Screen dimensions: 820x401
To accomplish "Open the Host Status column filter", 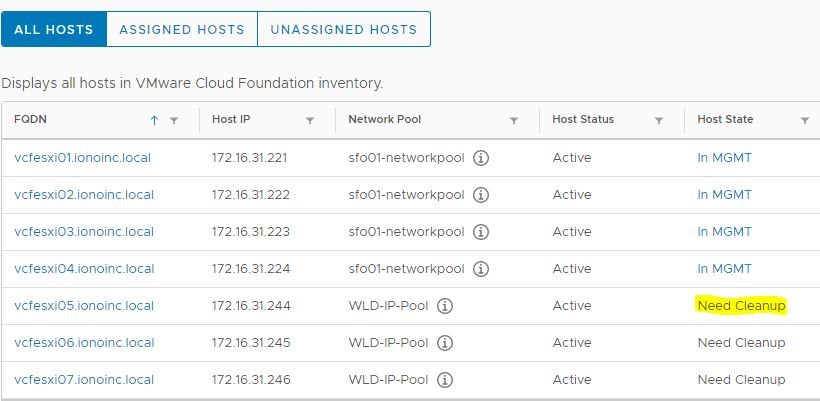I will (659, 120).
